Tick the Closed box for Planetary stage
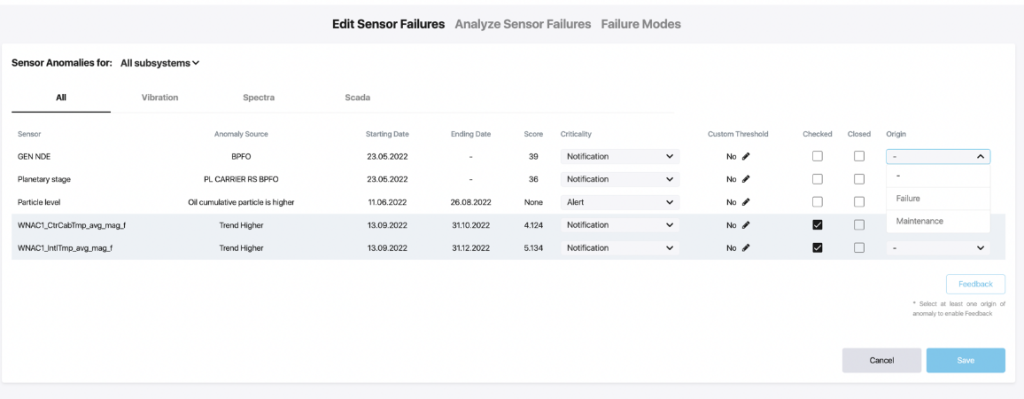This screenshot has width=1024, height=399. tap(859, 179)
